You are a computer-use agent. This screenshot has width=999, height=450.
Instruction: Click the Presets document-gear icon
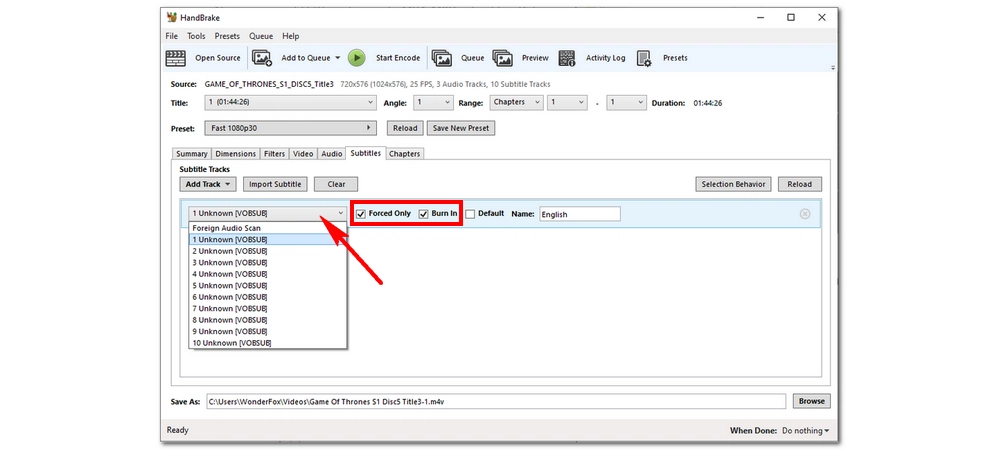pos(644,59)
